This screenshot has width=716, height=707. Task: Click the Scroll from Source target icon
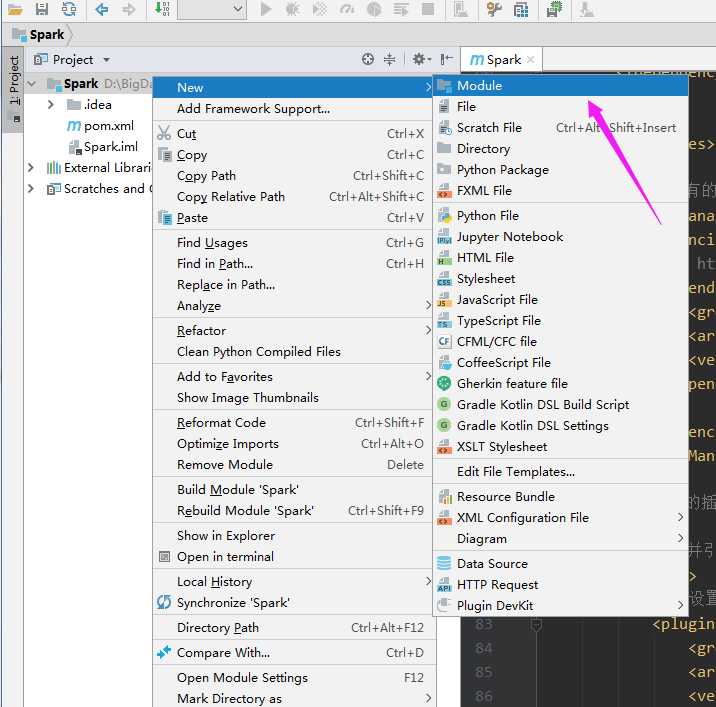coord(368,59)
